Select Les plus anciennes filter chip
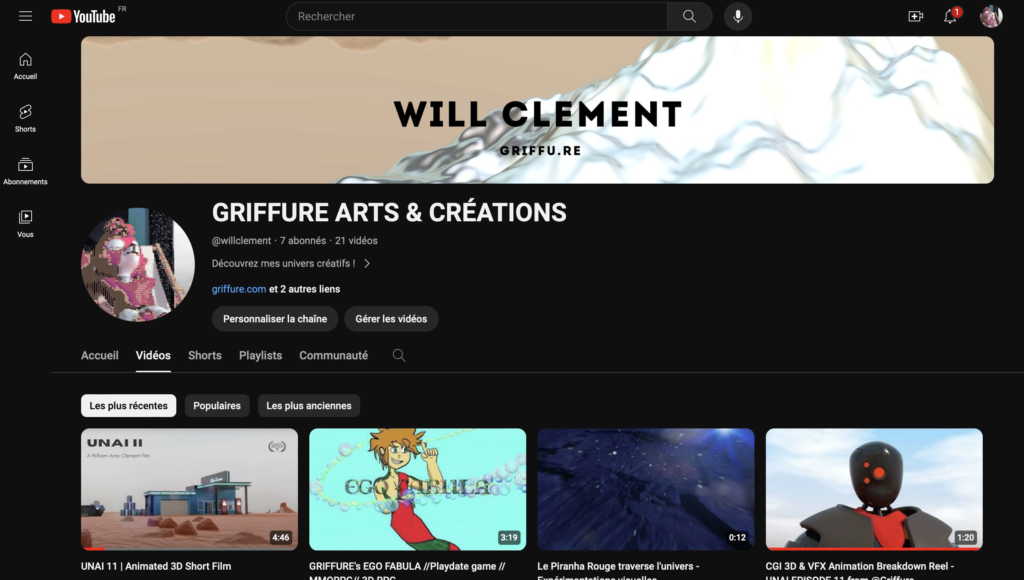 pyautogui.click(x=309, y=406)
